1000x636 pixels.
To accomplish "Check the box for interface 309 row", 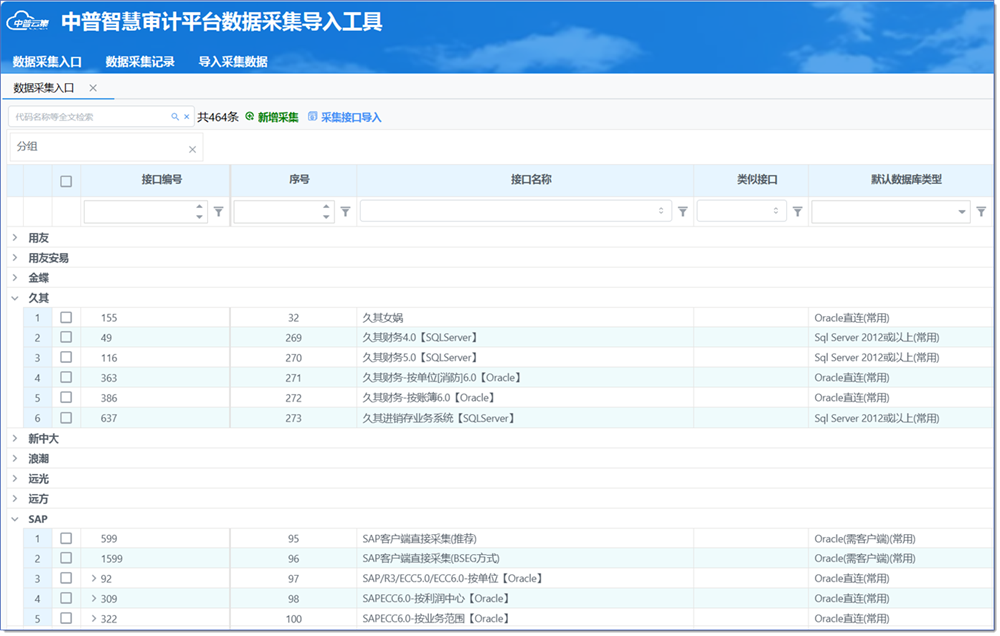I will (x=66, y=598).
